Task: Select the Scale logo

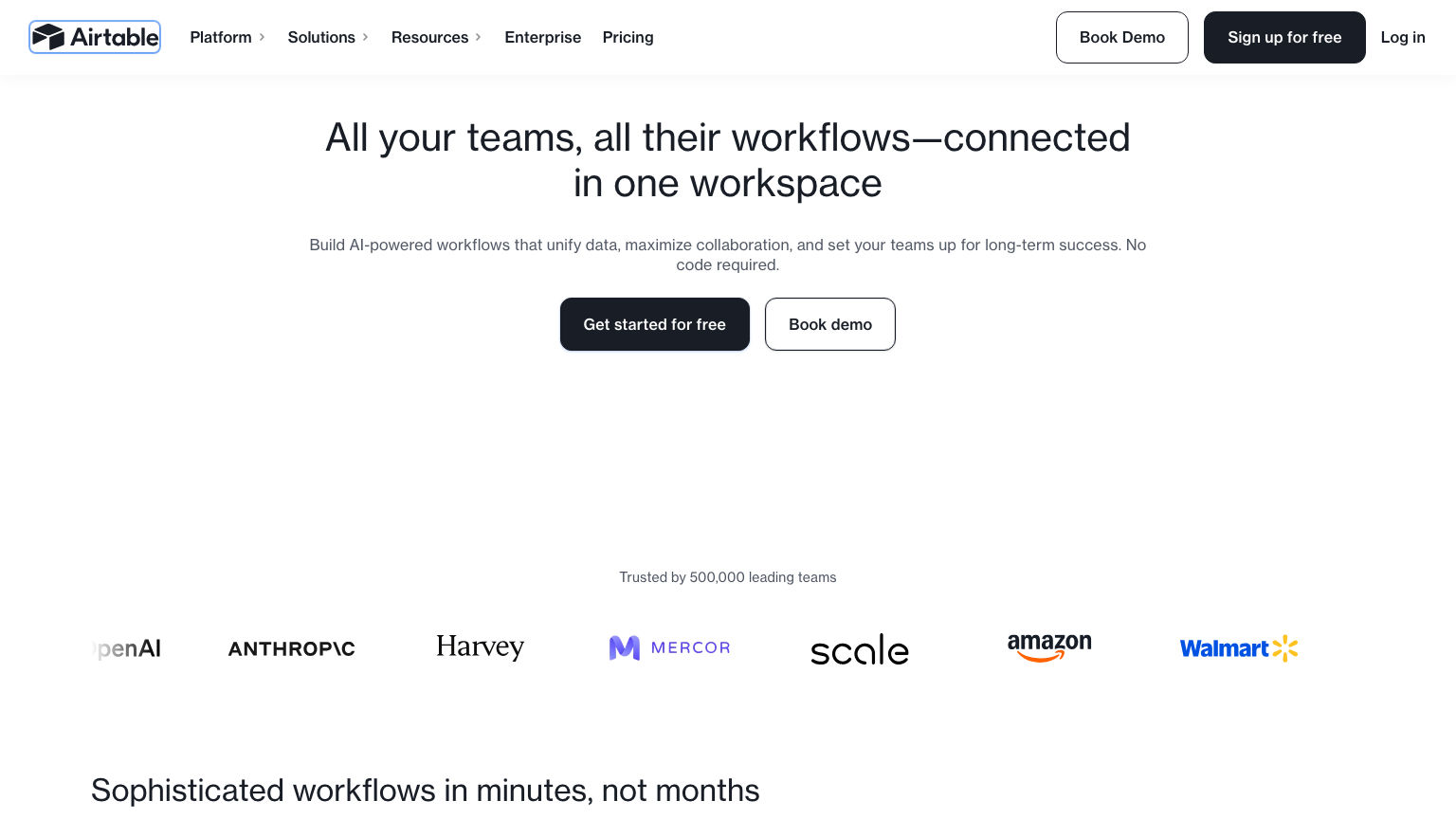Action: pos(859,648)
